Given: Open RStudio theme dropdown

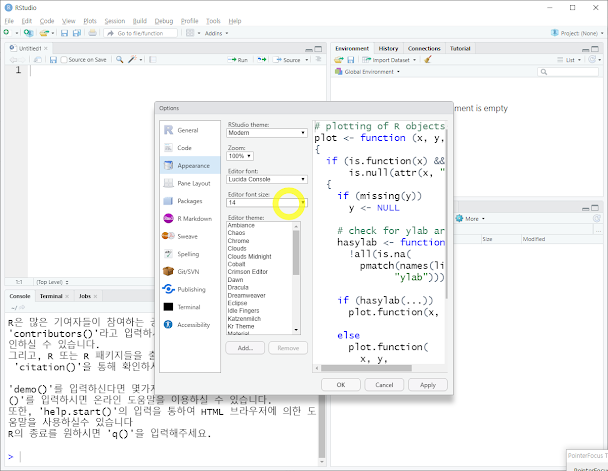Looking at the screenshot, I should pos(267,133).
